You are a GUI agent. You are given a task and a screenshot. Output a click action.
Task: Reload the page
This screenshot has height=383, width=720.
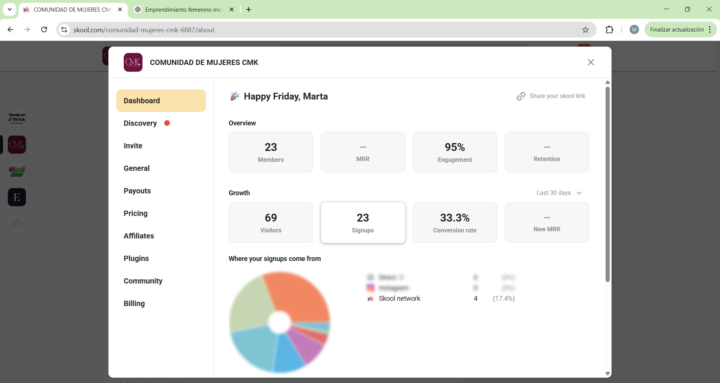click(44, 30)
